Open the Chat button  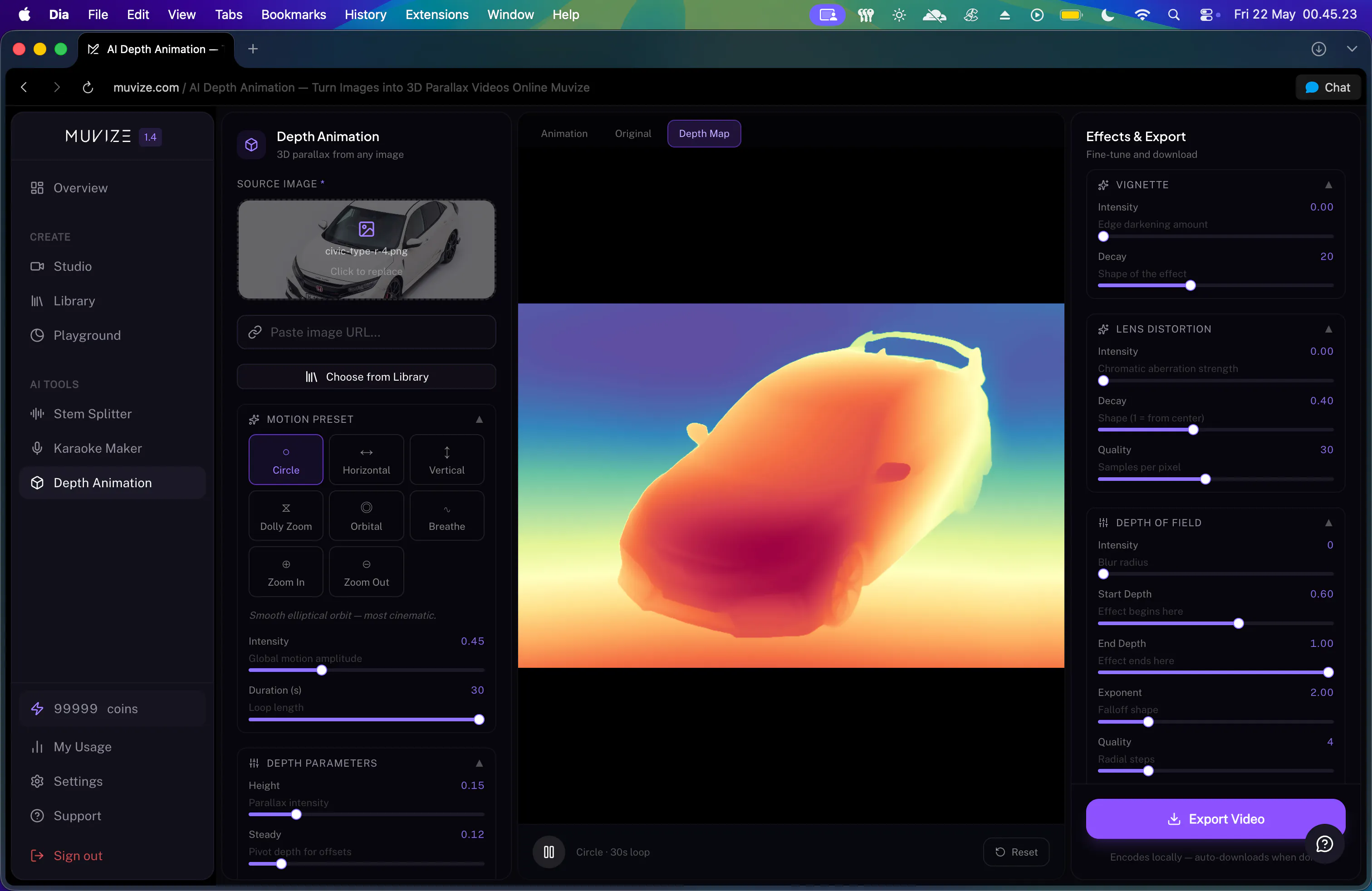(1328, 88)
